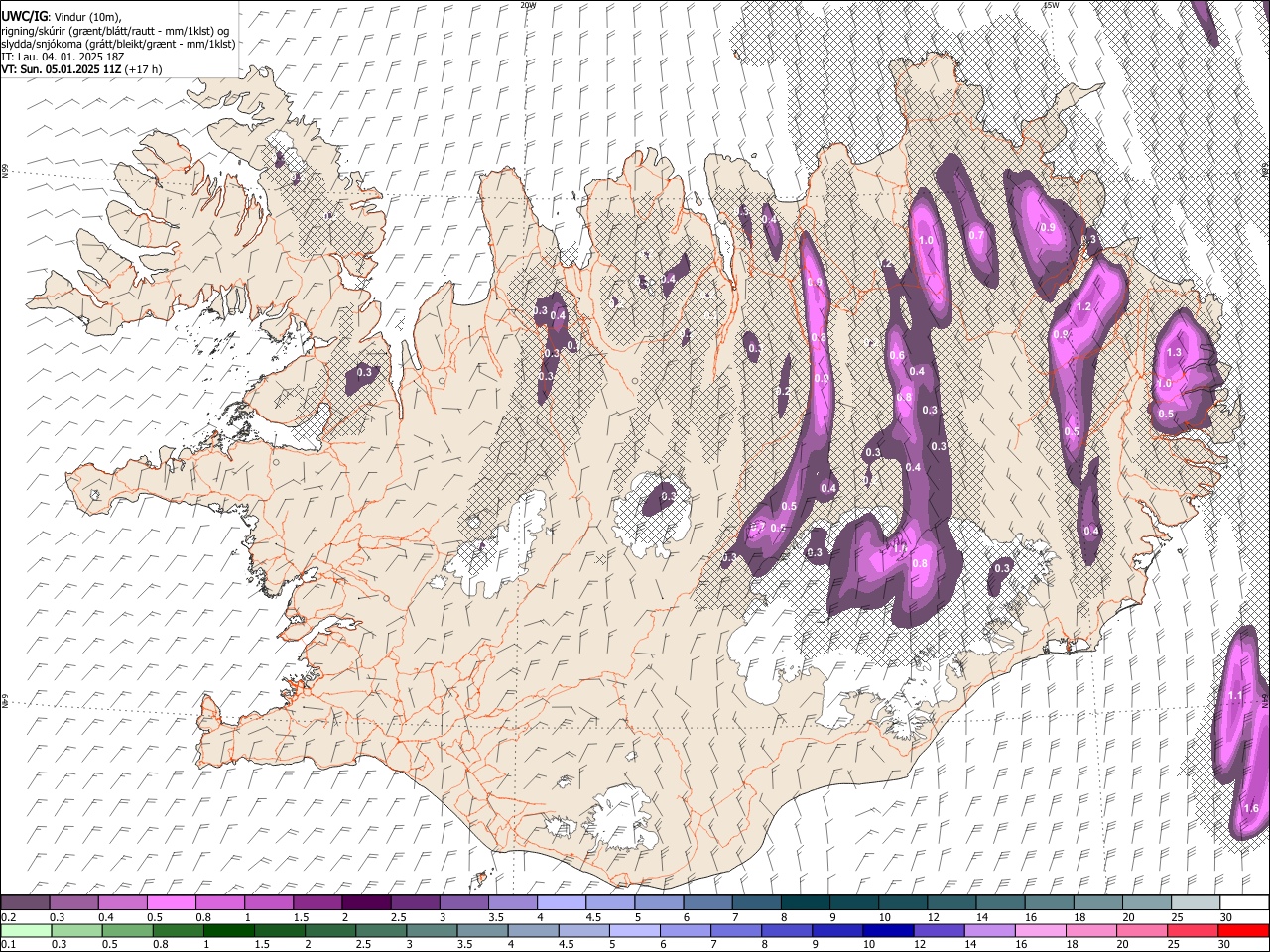
Task: Click the 15W longitude label
Action: [x=1051, y=5]
